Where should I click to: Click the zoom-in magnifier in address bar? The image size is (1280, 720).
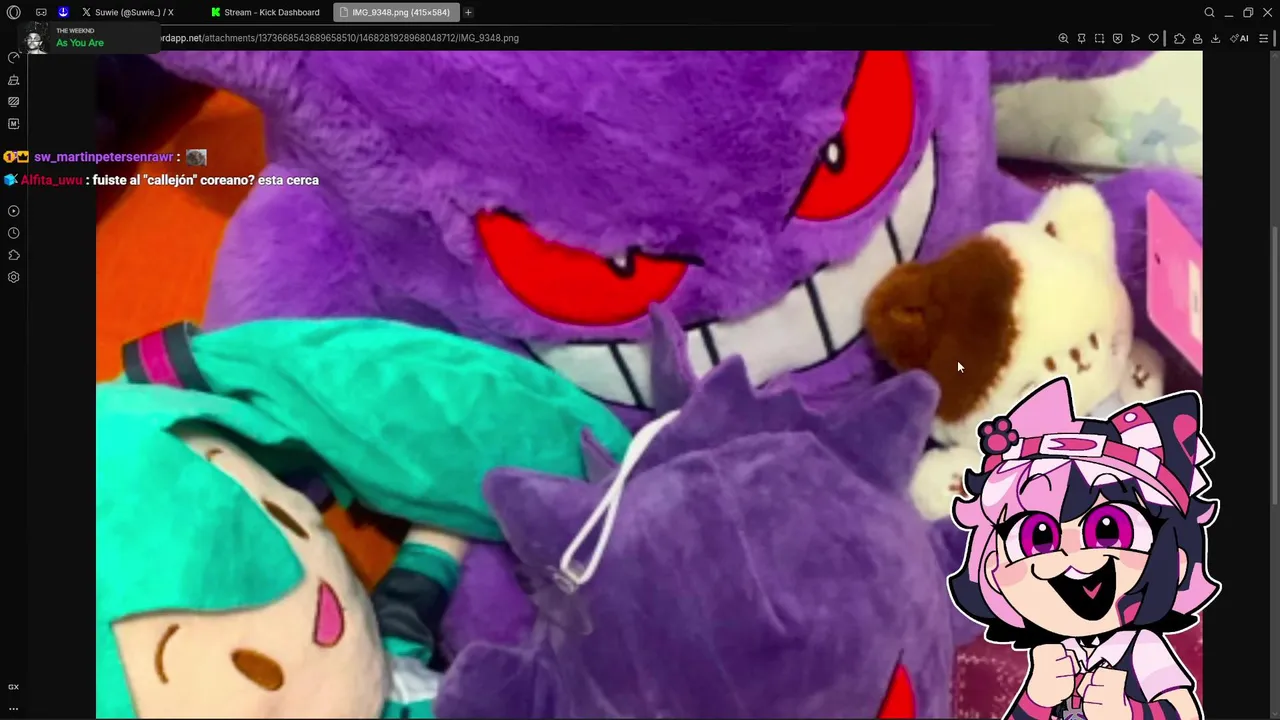coord(1063,38)
